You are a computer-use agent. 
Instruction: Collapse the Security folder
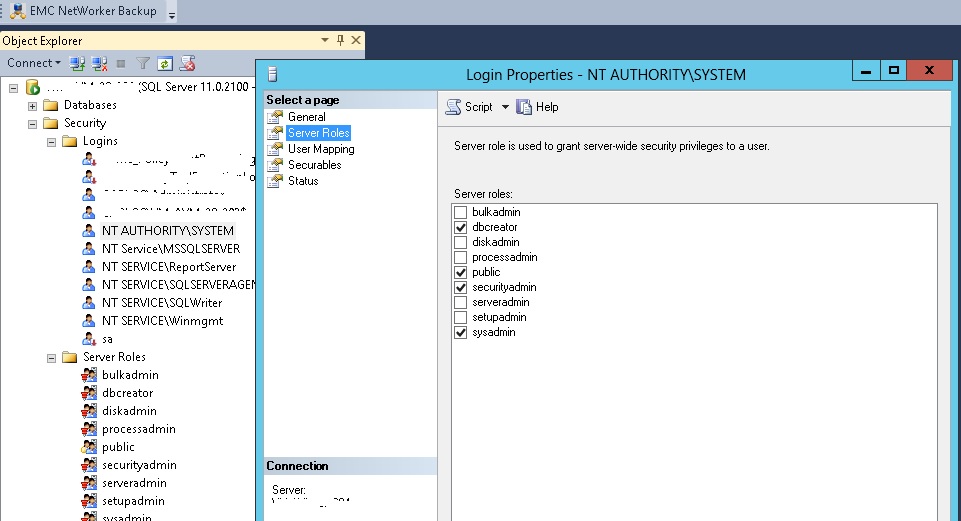[32, 124]
